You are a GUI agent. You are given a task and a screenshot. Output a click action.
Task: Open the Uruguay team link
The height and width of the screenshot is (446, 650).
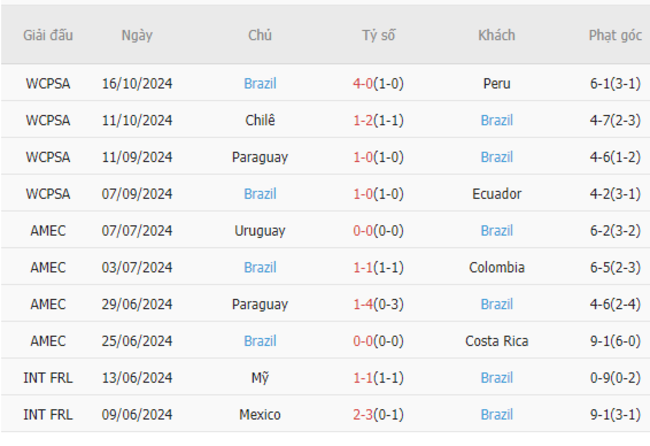click(260, 230)
